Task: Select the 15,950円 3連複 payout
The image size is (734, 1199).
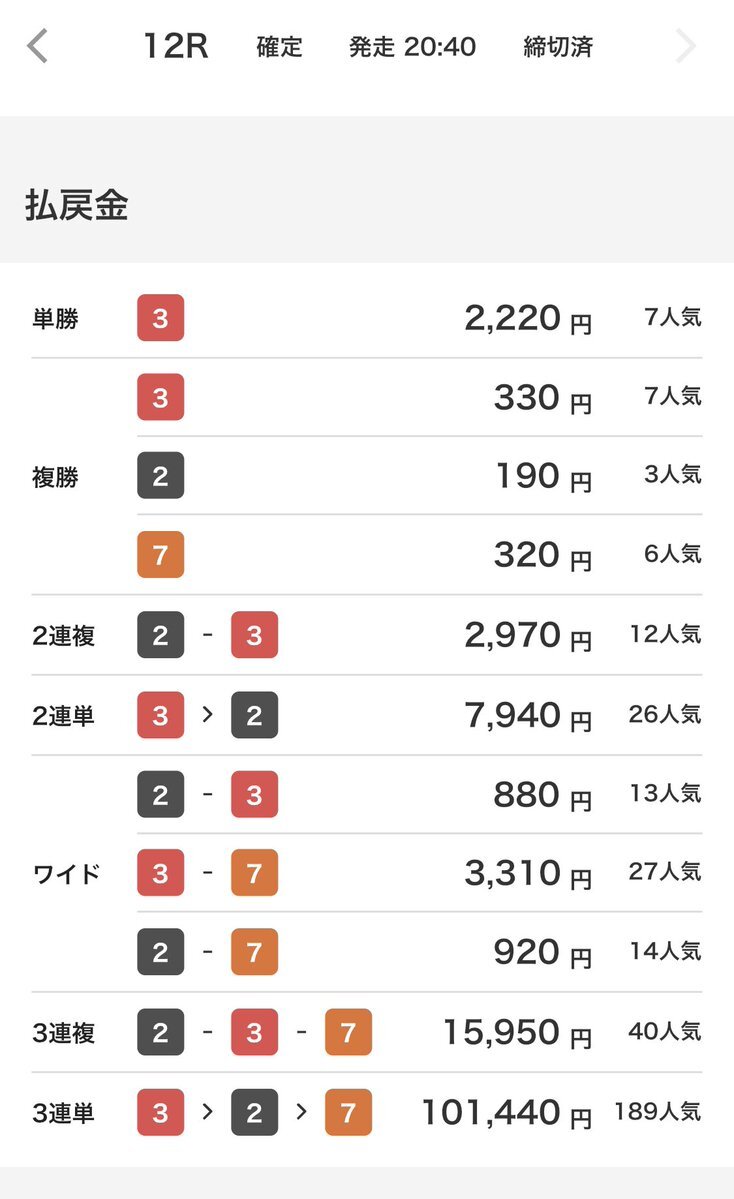Action: point(518,1033)
